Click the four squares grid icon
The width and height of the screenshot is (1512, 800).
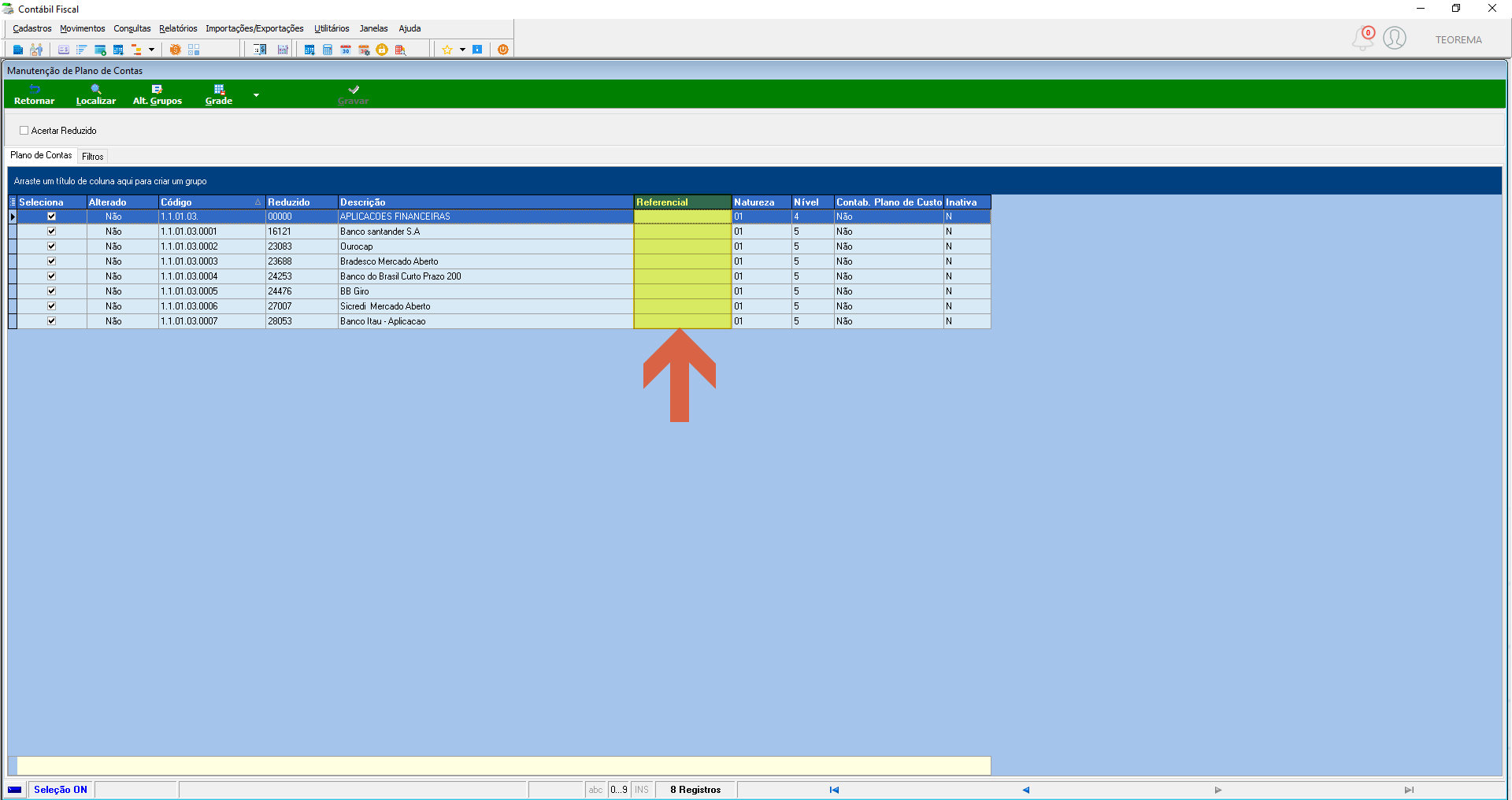coord(194,50)
